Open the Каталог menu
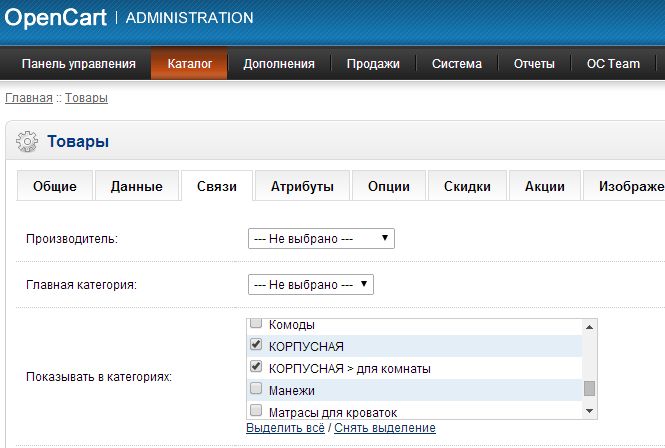Screen dimensions: 665x448 tap(190, 63)
